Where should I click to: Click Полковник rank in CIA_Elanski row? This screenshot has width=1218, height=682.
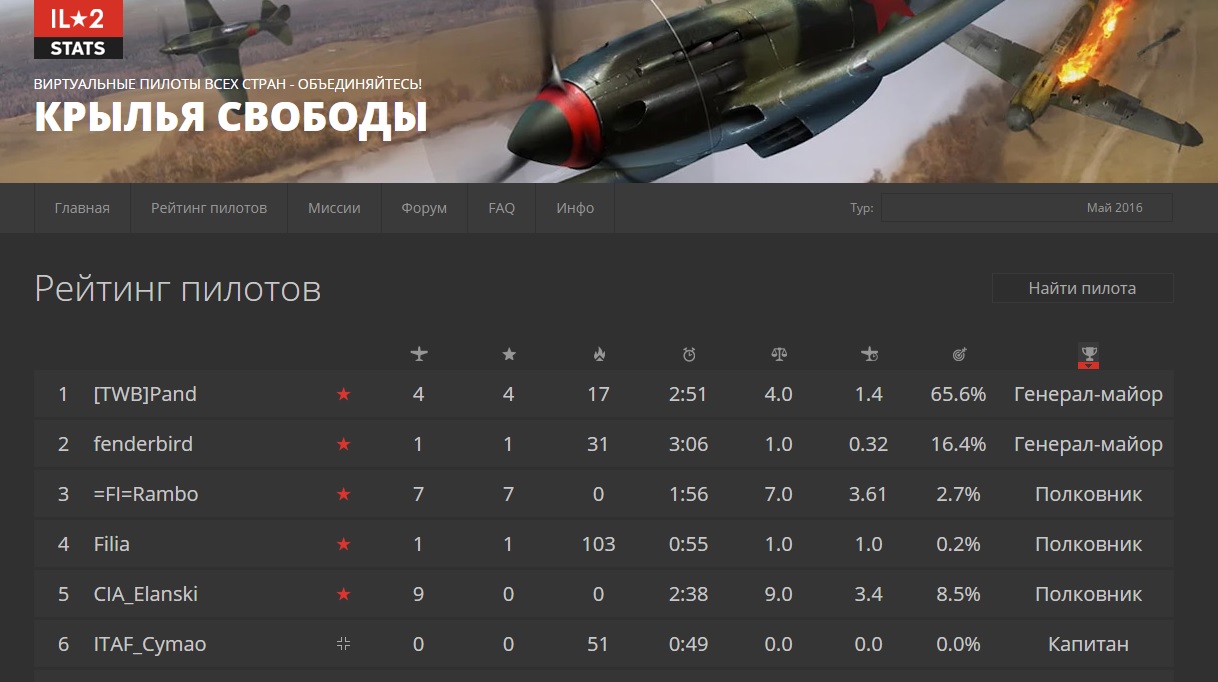(1088, 594)
